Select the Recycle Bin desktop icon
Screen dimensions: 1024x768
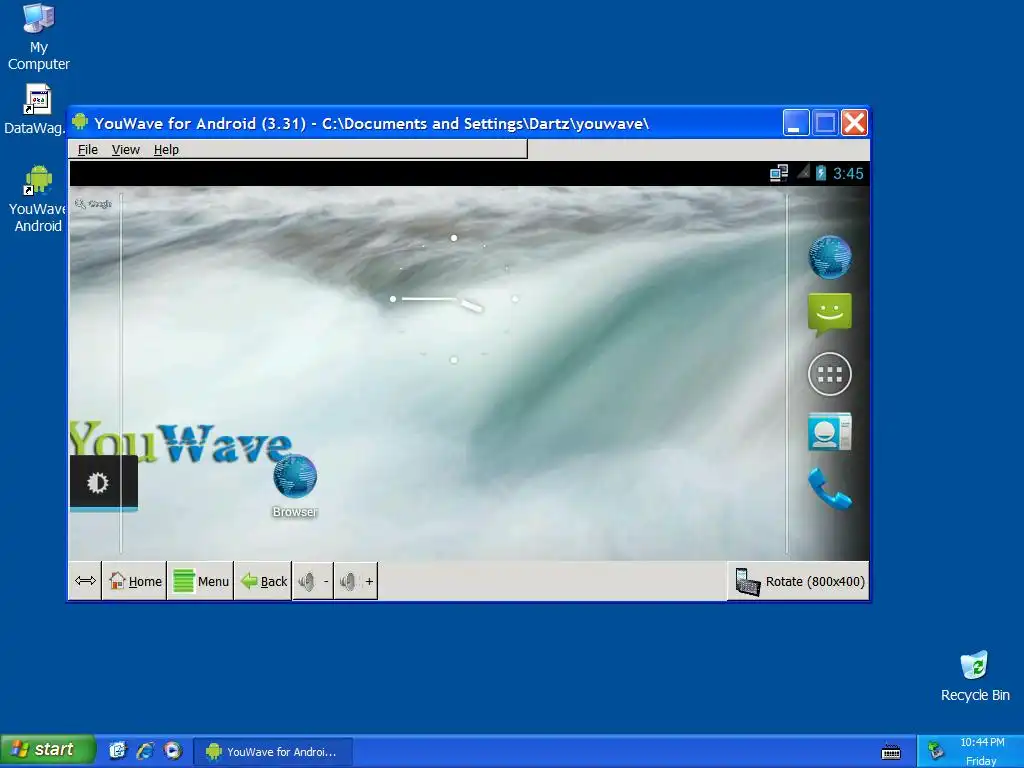click(x=975, y=676)
